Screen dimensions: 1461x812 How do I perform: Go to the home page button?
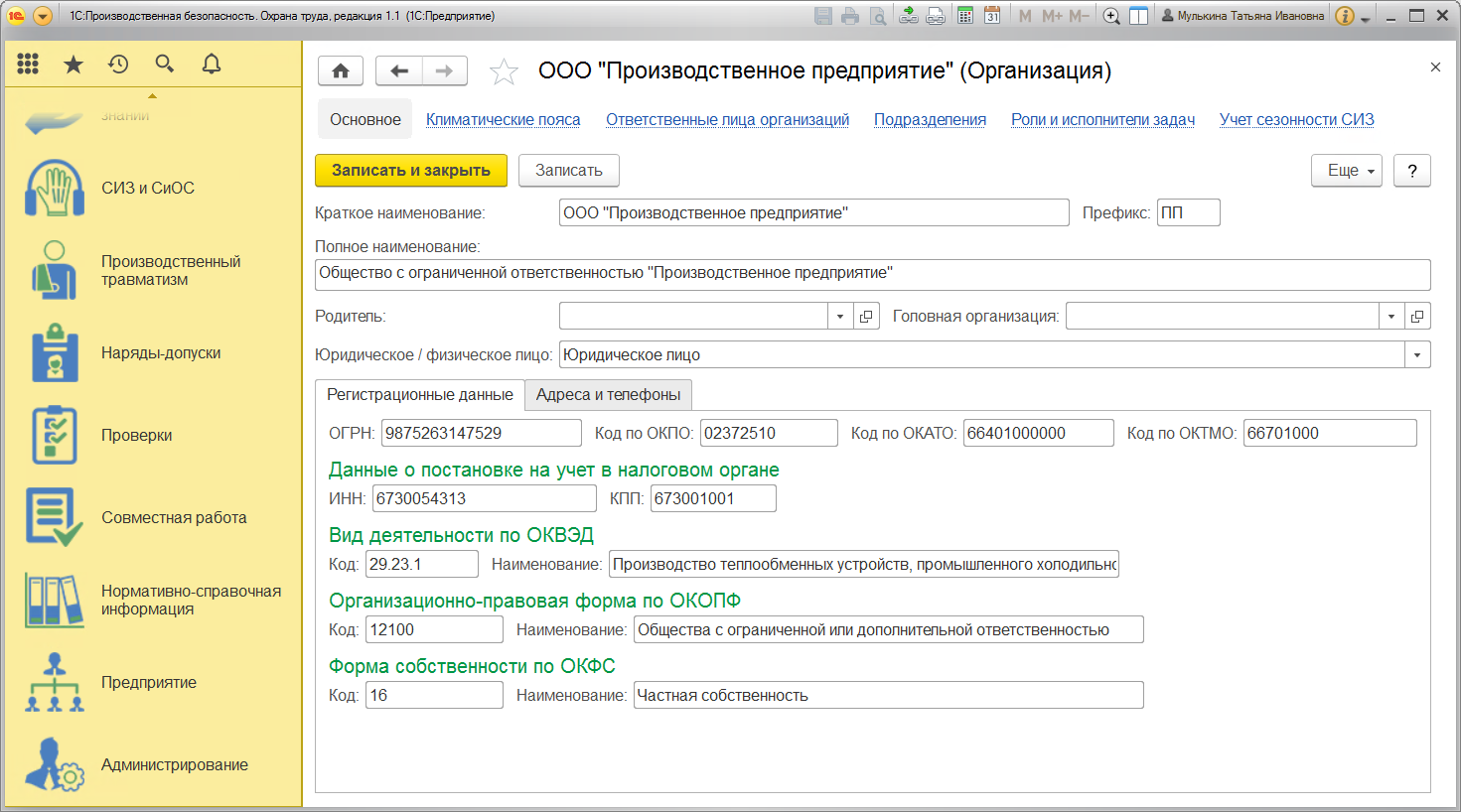click(x=341, y=70)
